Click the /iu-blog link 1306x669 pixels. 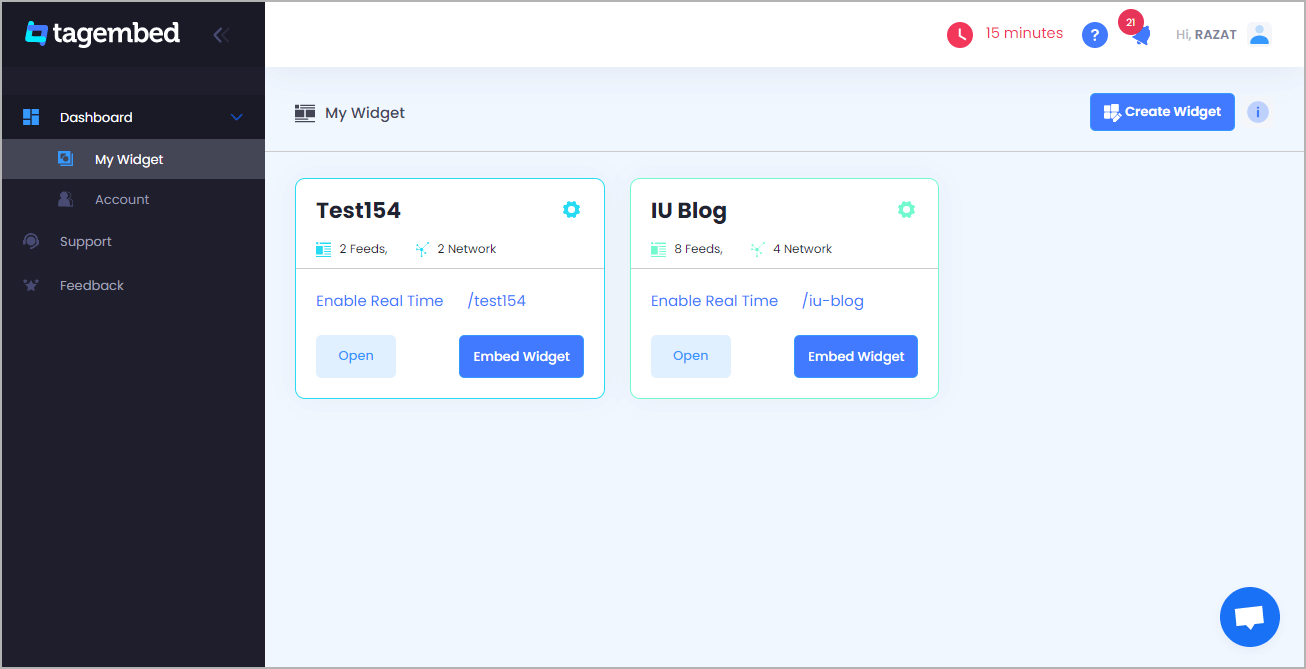pos(833,301)
